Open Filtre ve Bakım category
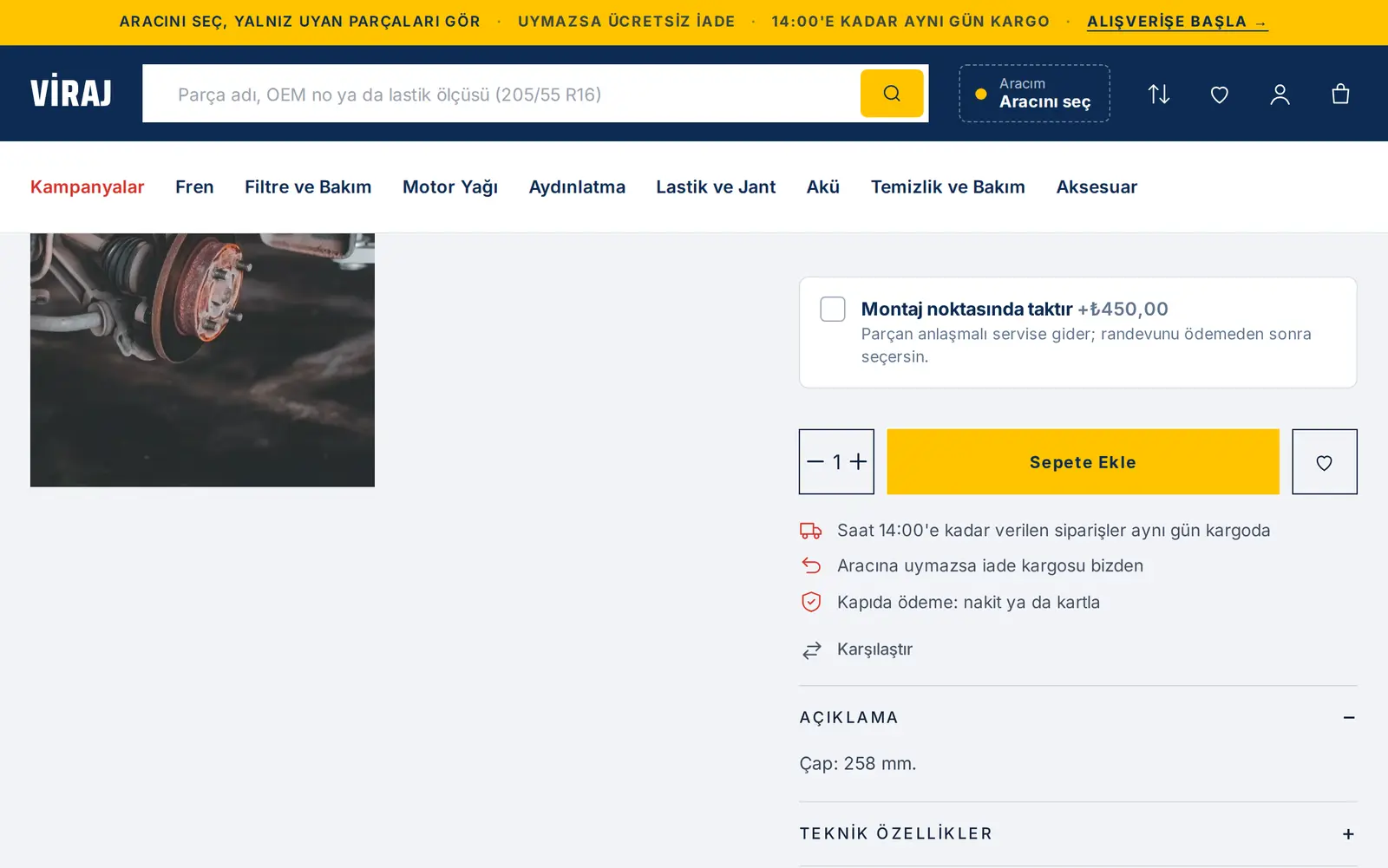Screen dimensions: 1388x868 (308, 187)
